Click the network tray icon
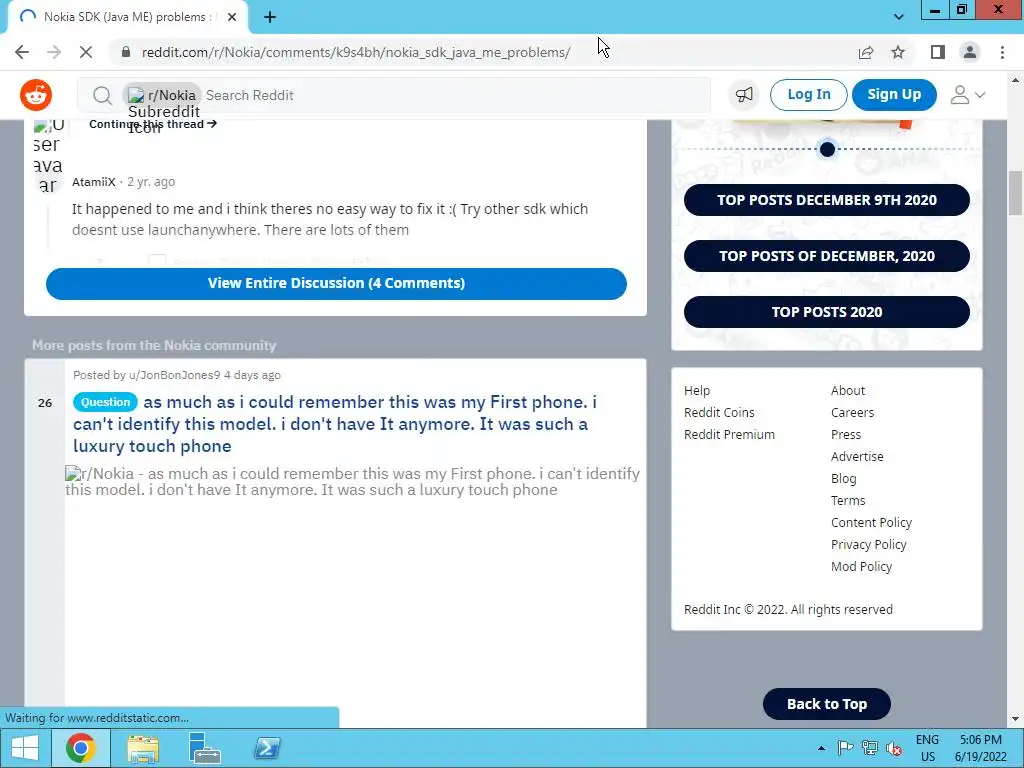This screenshot has height=768, width=1024. 869,748
